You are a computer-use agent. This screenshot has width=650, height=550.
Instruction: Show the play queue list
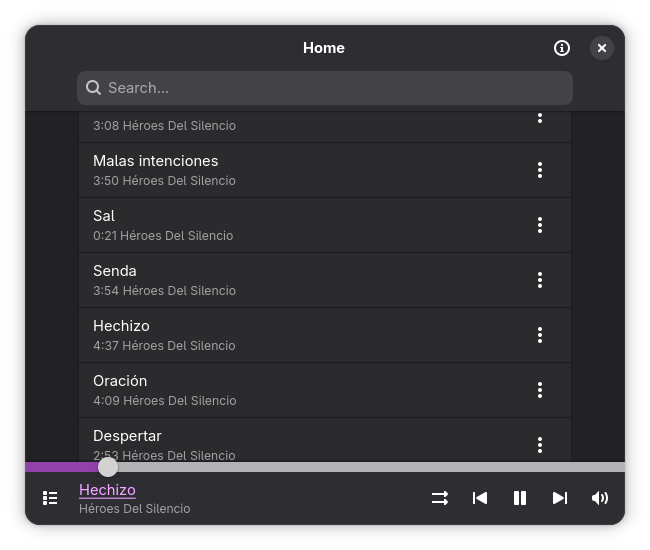click(50, 498)
